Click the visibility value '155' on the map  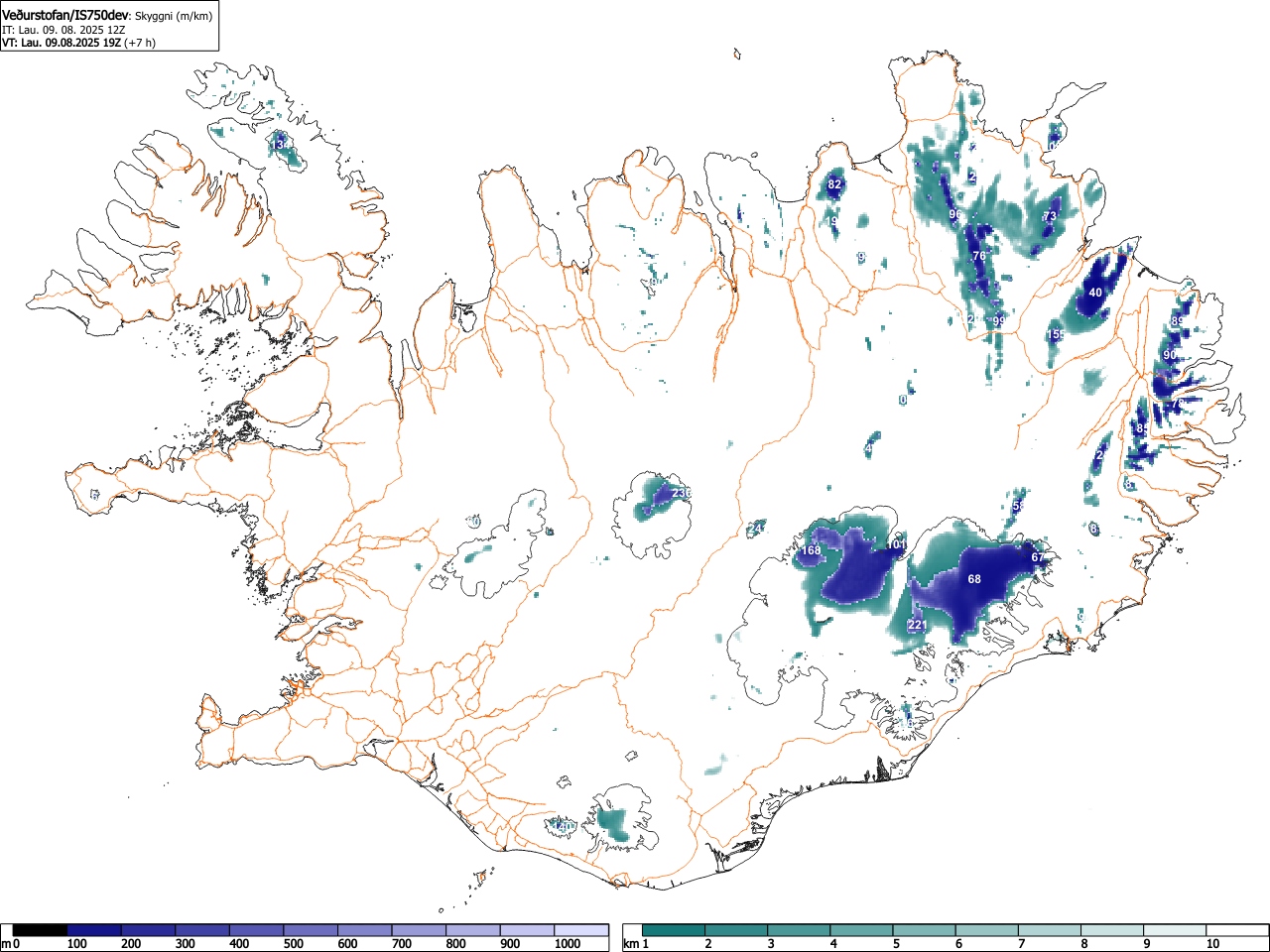tap(1056, 335)
